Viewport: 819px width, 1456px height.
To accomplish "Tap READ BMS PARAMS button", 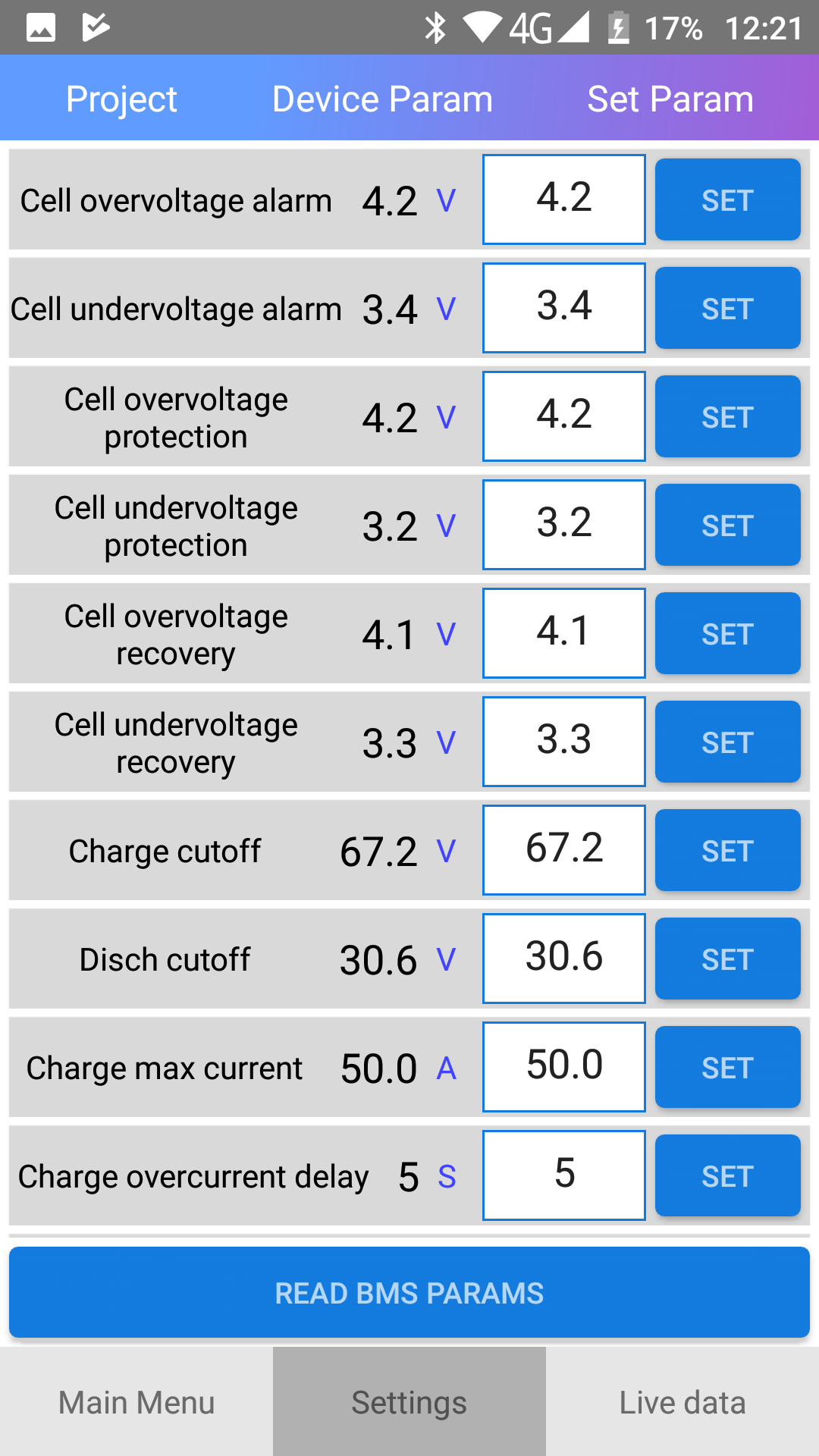I will coord(409,1292).
